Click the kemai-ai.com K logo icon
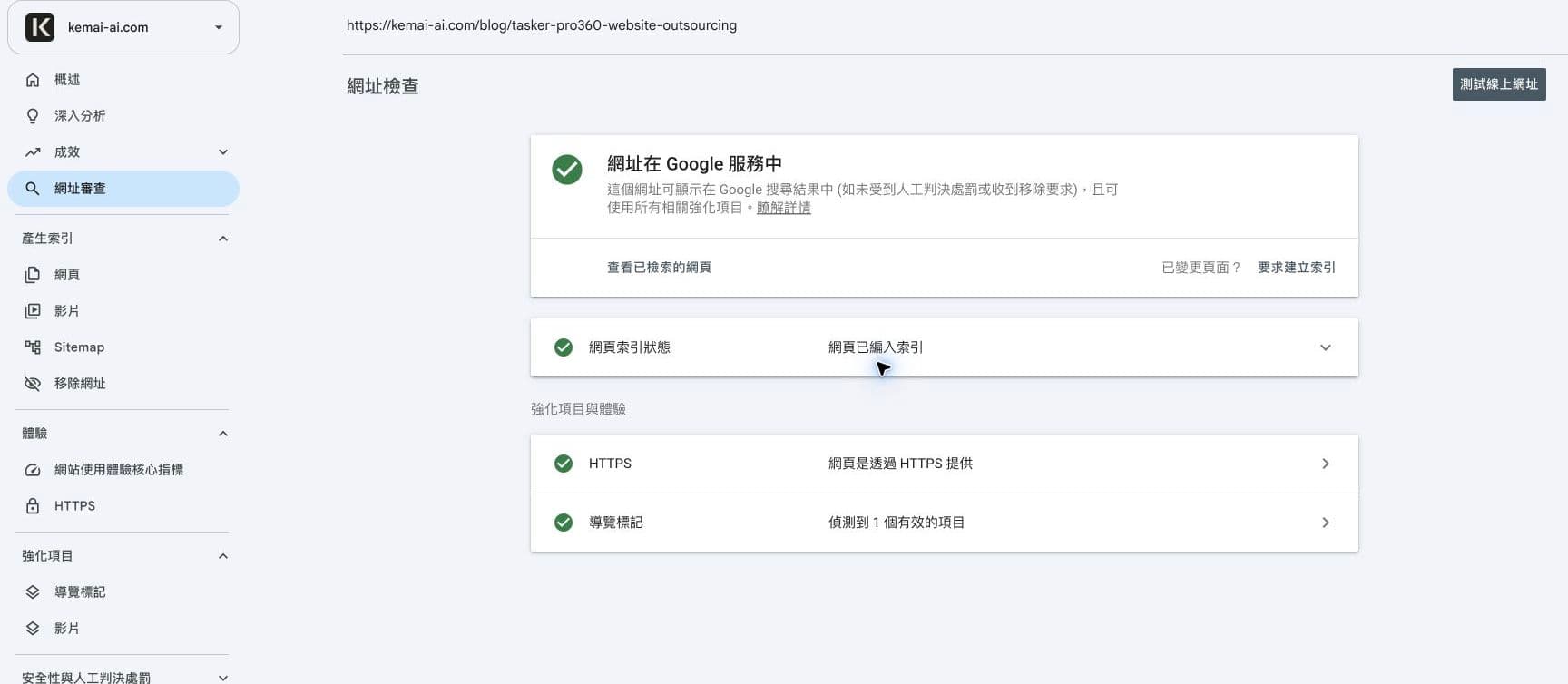The height and width of the screenshot is (684, 1568). click(40, 27)
